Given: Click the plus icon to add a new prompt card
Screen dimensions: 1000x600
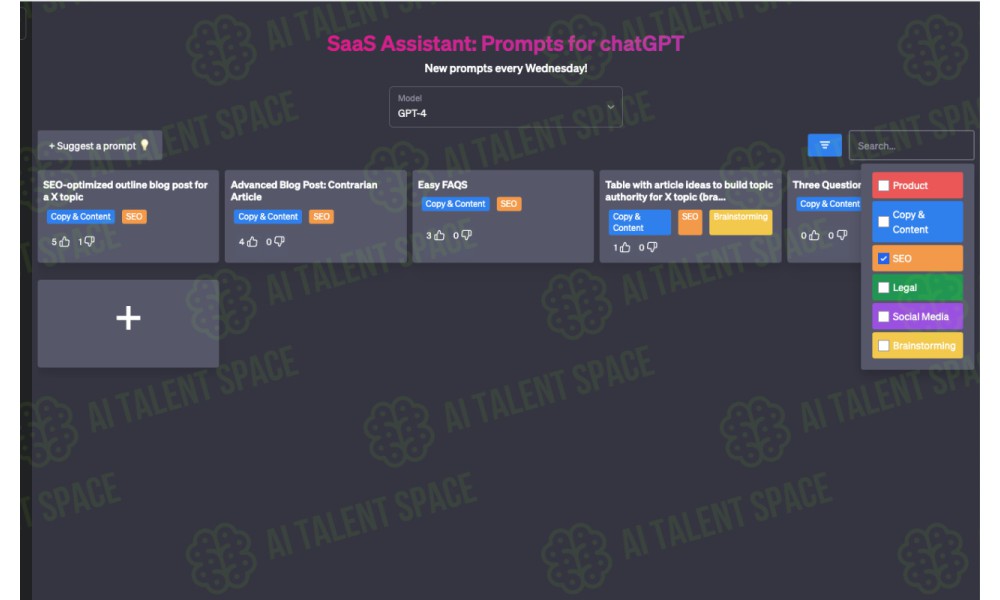Looking at the screenshot, I should [128, 318].
